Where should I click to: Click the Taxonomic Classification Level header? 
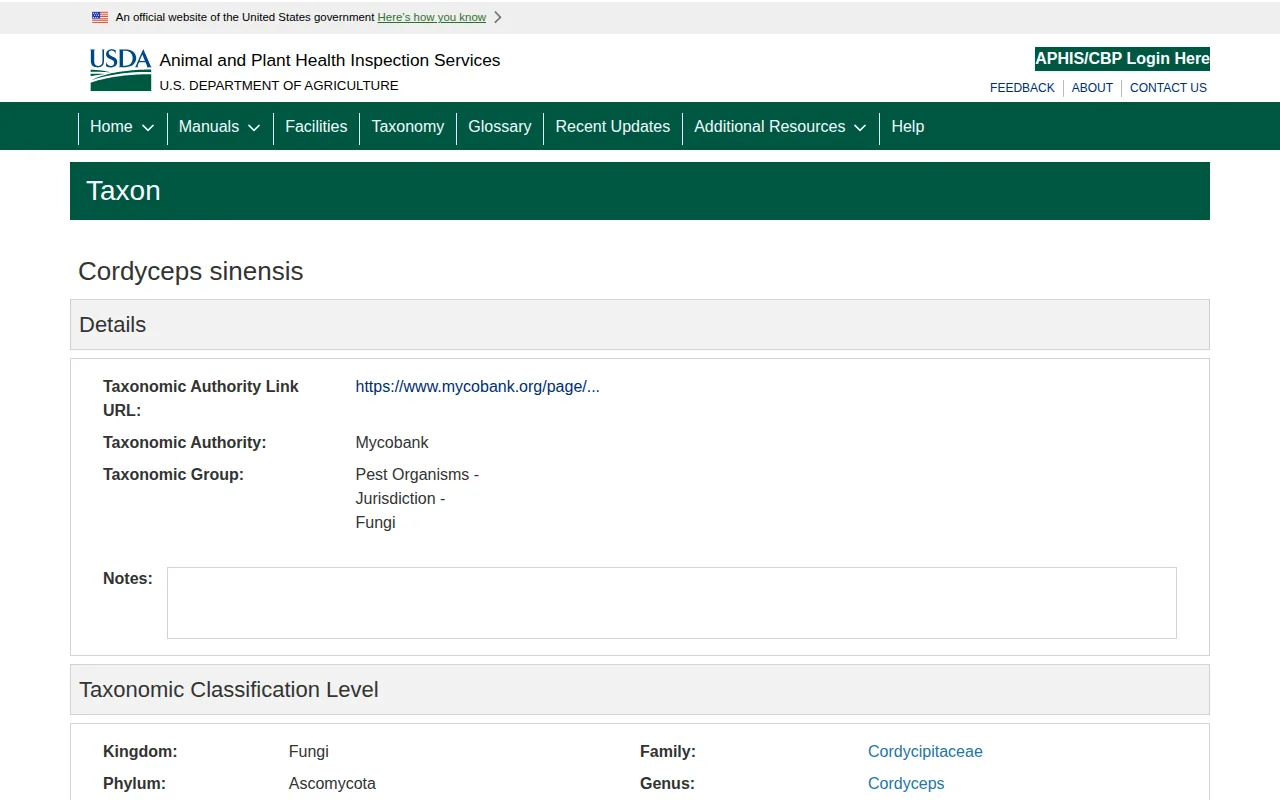coord(640,690)
